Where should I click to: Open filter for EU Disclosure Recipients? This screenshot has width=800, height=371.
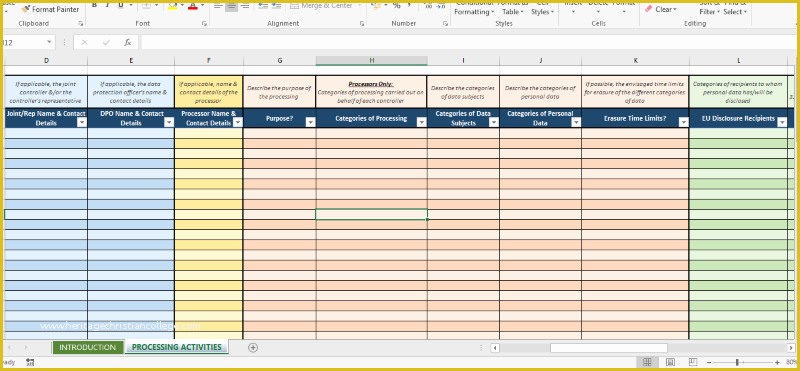pos(782,122)
